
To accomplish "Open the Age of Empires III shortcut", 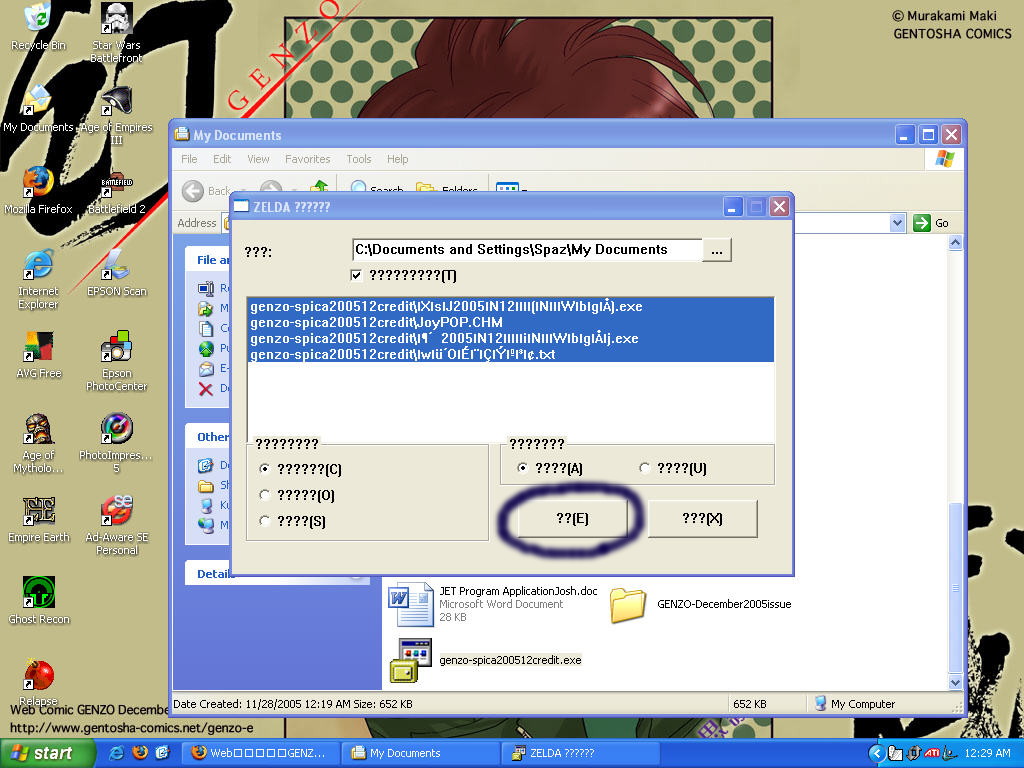I will click(x=117, y=103).
